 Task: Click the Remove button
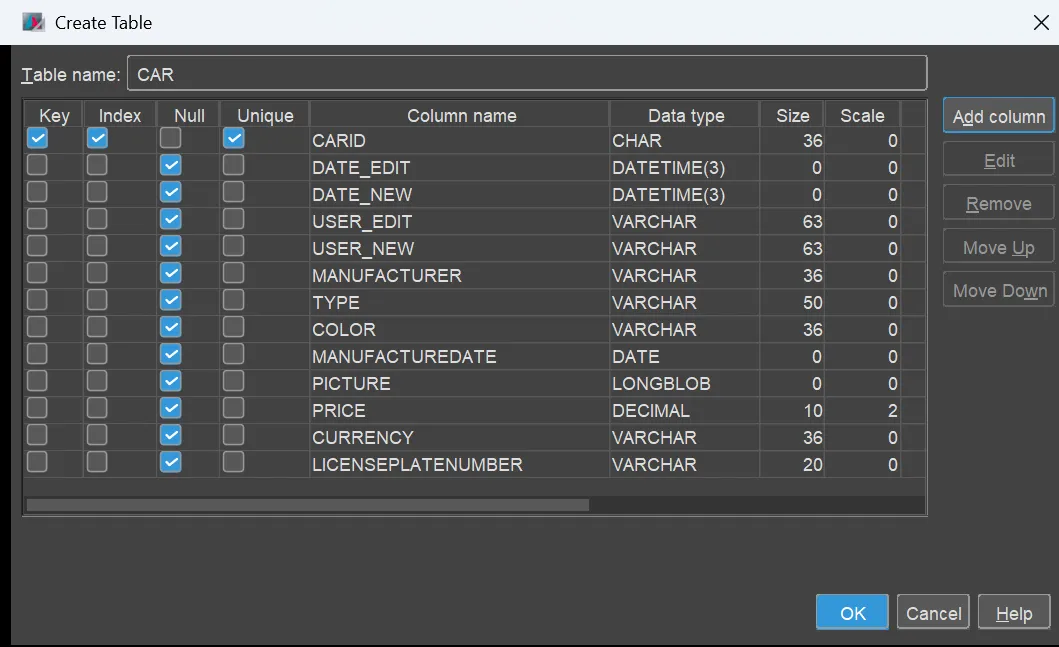coord(998,203)
